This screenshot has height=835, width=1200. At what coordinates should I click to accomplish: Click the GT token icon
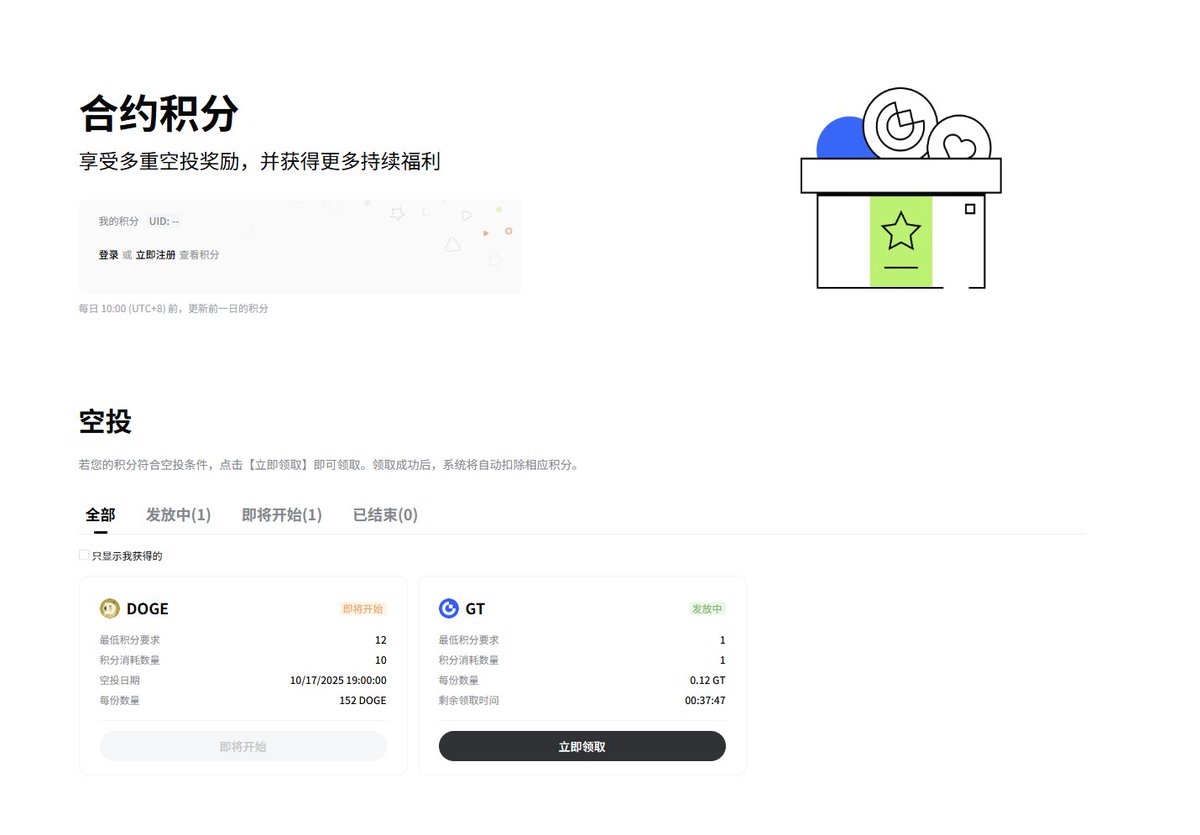pos(449,608)
